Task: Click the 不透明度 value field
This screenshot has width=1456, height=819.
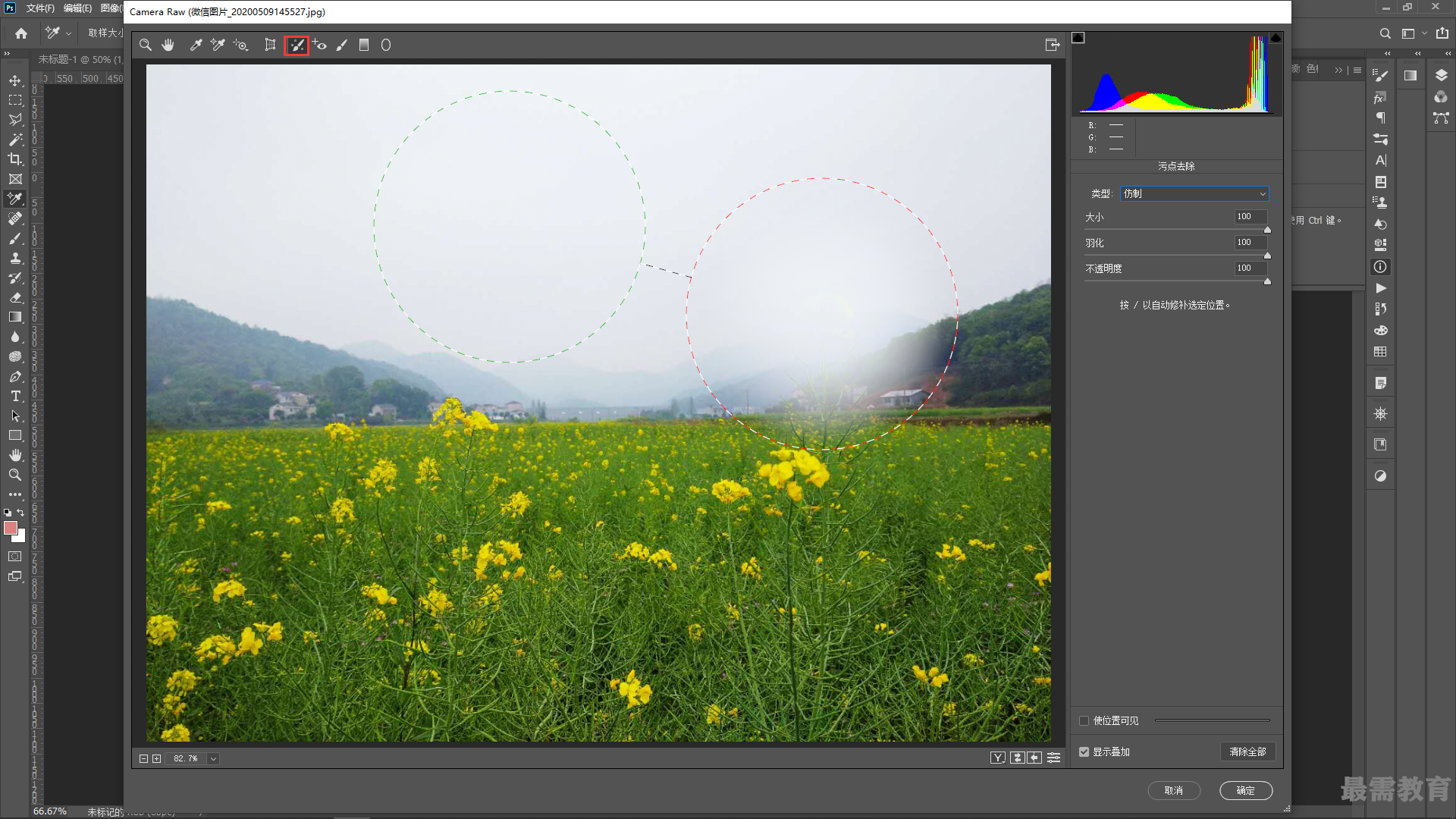Action: pyautogui.click(x=1250, y=268)
